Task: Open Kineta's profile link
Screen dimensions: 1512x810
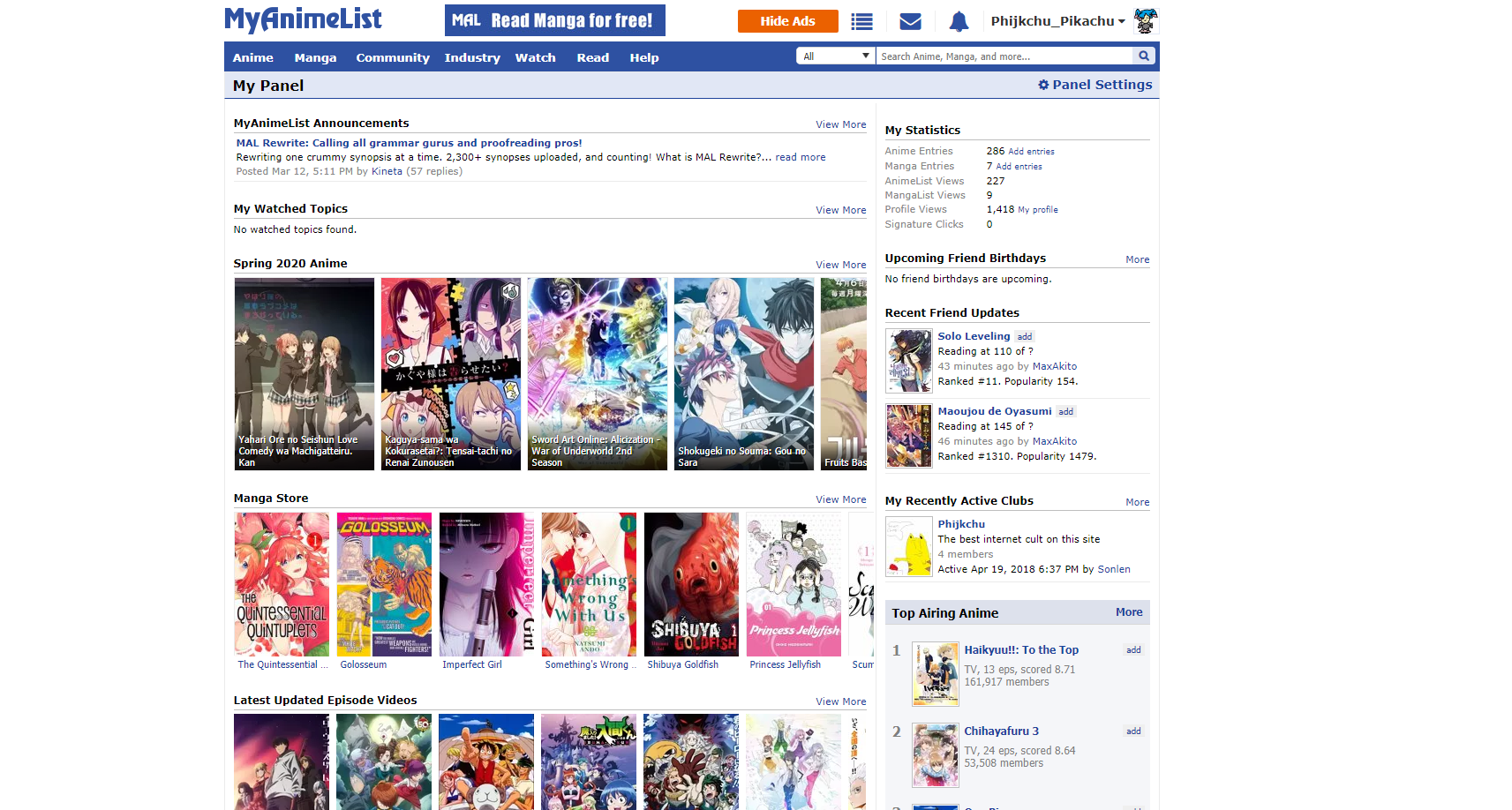Action: click(x=387, y=171)
